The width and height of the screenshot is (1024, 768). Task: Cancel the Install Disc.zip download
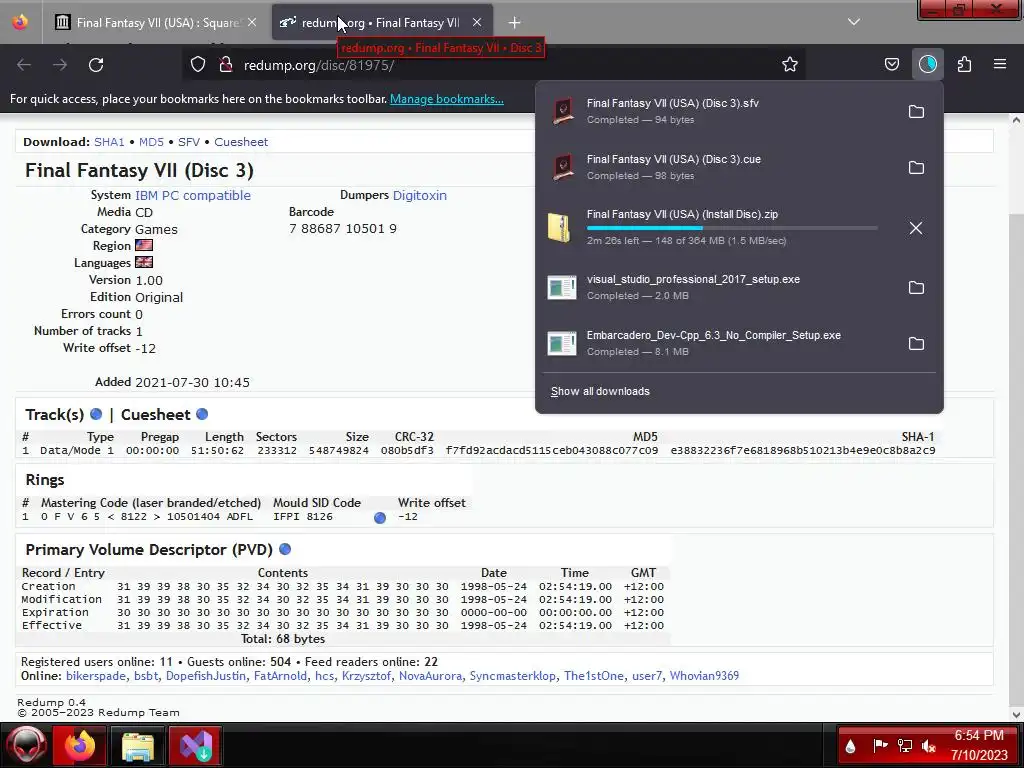916,228
